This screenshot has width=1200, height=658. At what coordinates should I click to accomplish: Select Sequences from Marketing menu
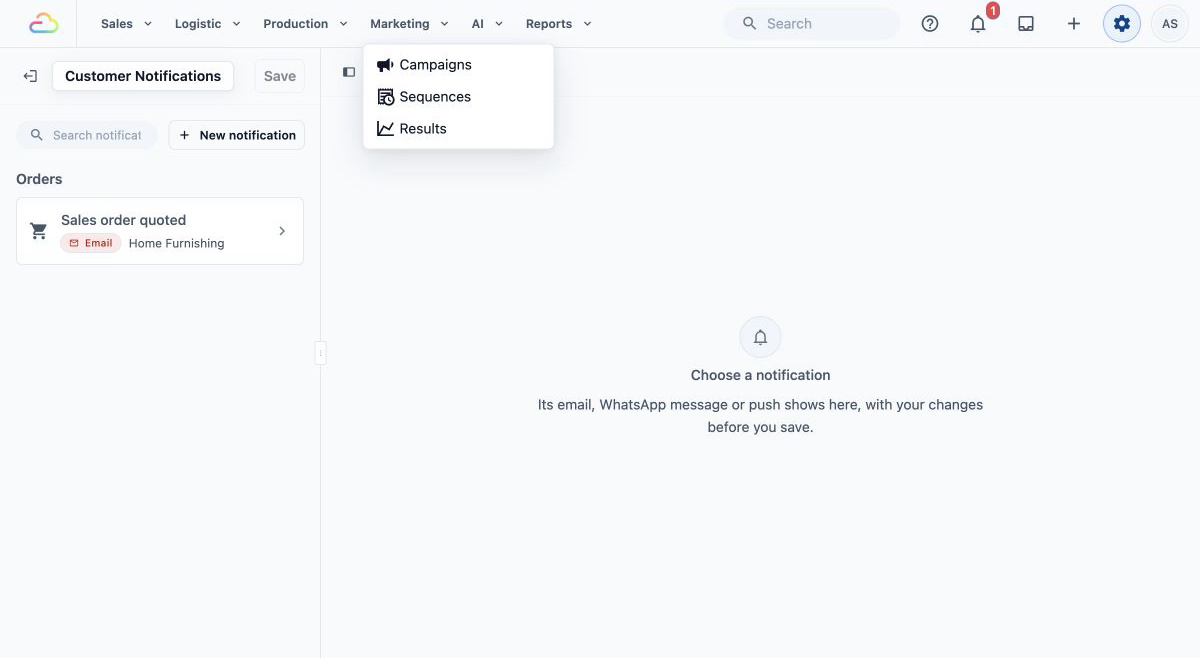(x=458, y=97)
